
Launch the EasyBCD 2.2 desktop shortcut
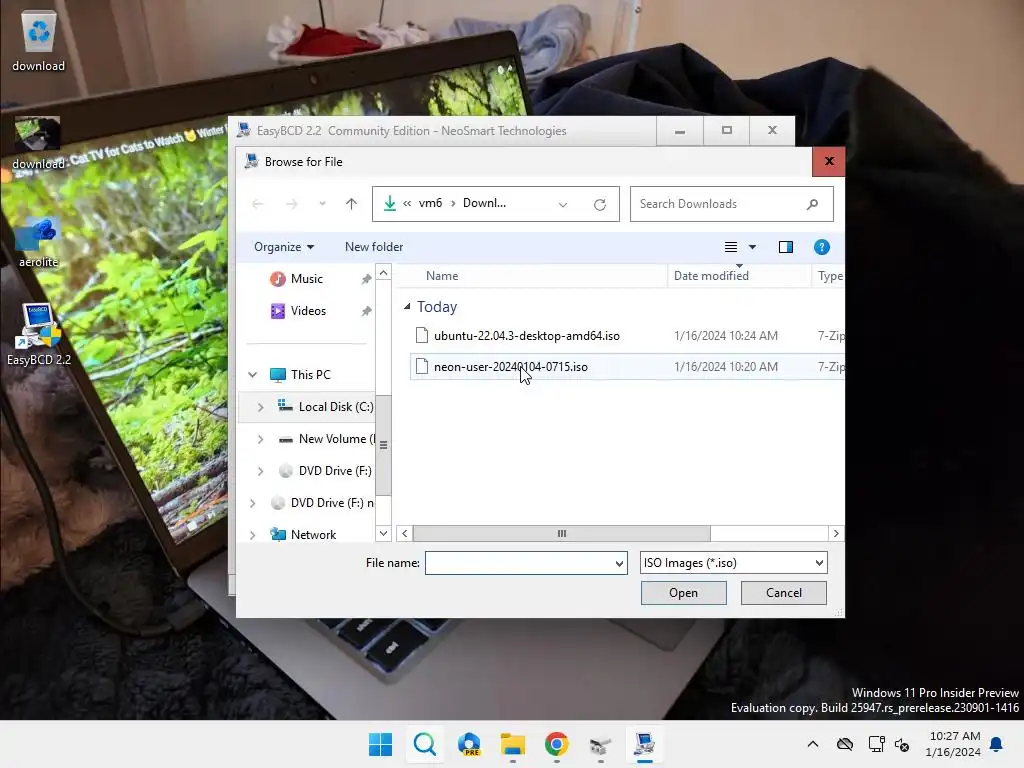tap(39, 333)
